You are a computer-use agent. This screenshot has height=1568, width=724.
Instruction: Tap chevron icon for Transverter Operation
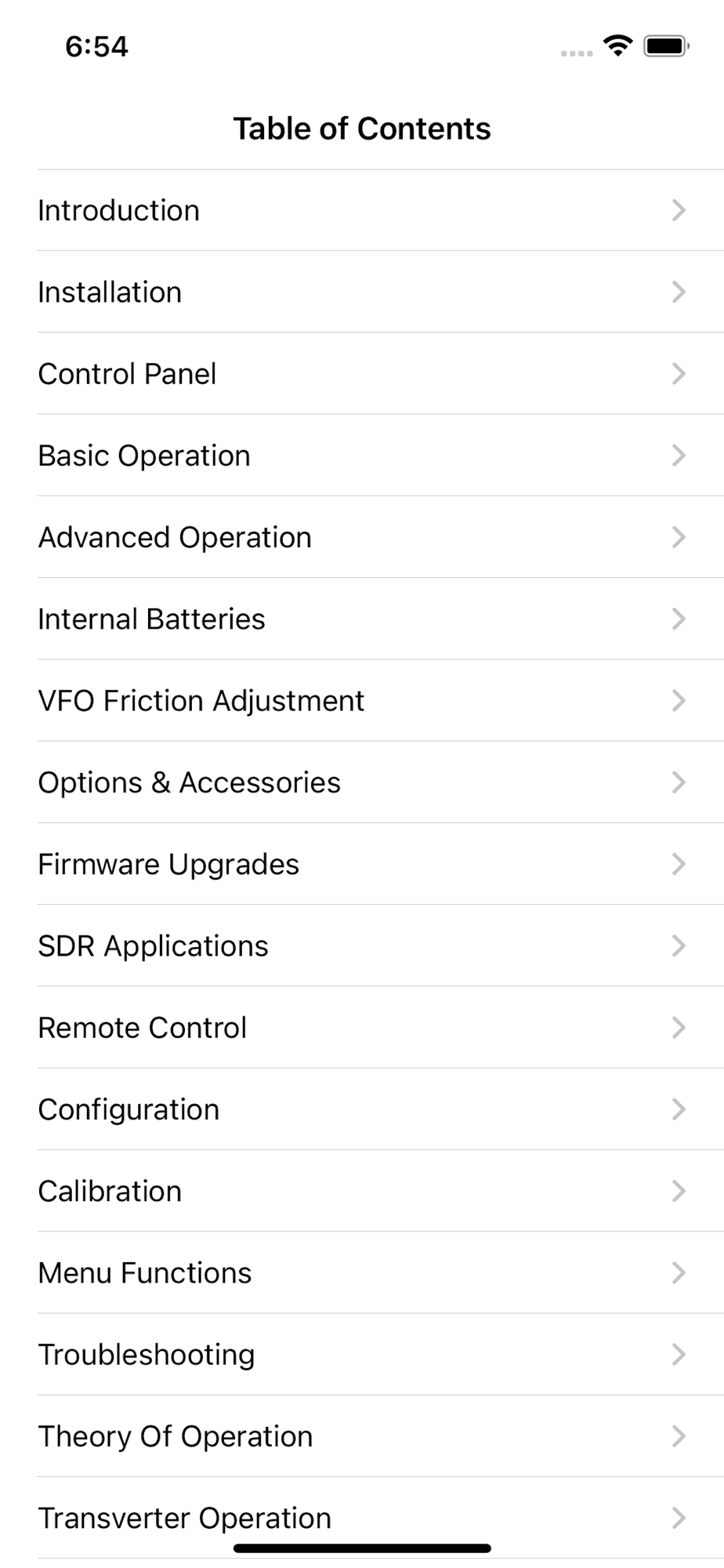pos(679,1519)
